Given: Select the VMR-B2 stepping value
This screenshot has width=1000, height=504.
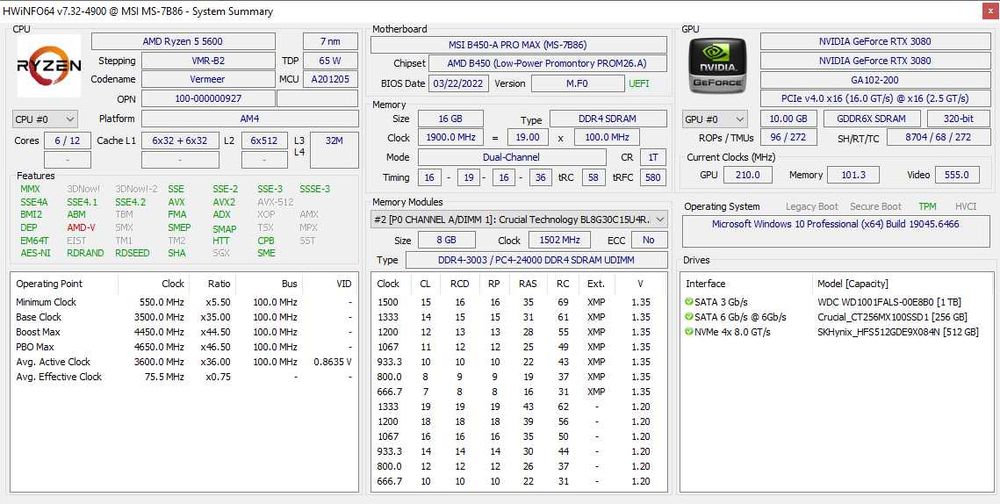Looking at the screenshot, I should [x=208, y=61].
